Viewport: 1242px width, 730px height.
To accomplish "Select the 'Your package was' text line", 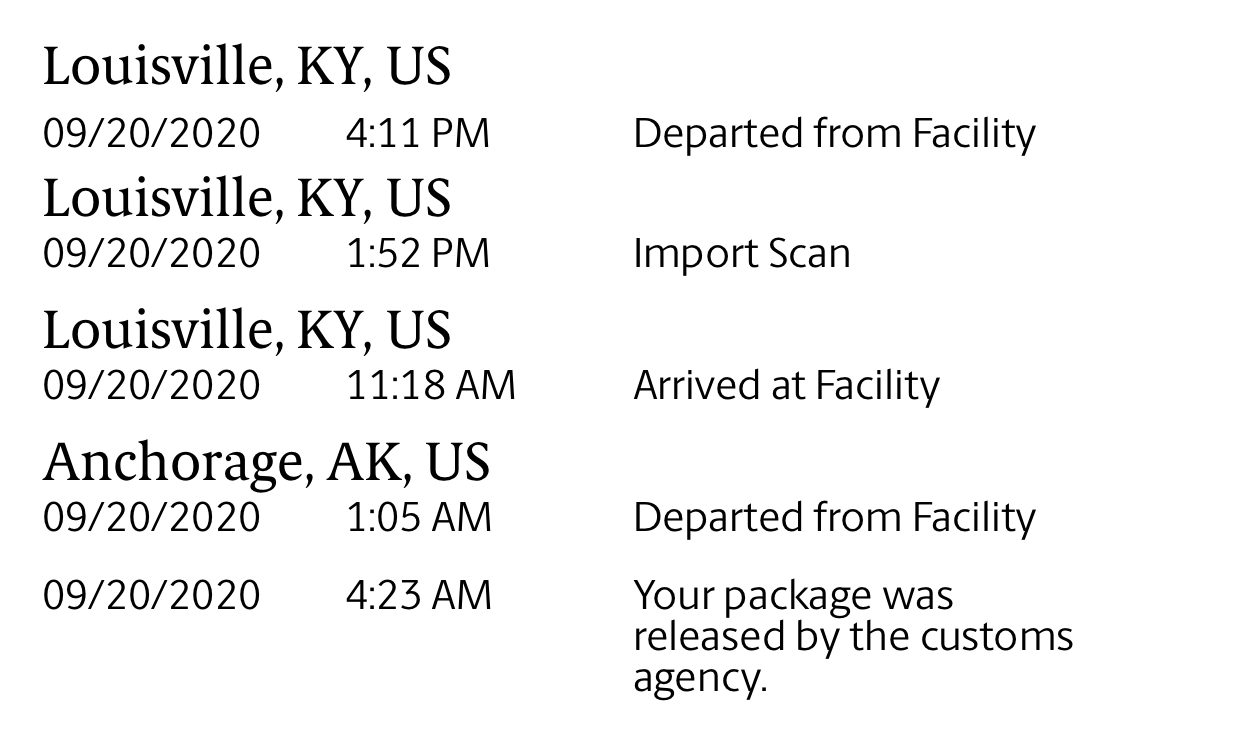I will 794,597.
